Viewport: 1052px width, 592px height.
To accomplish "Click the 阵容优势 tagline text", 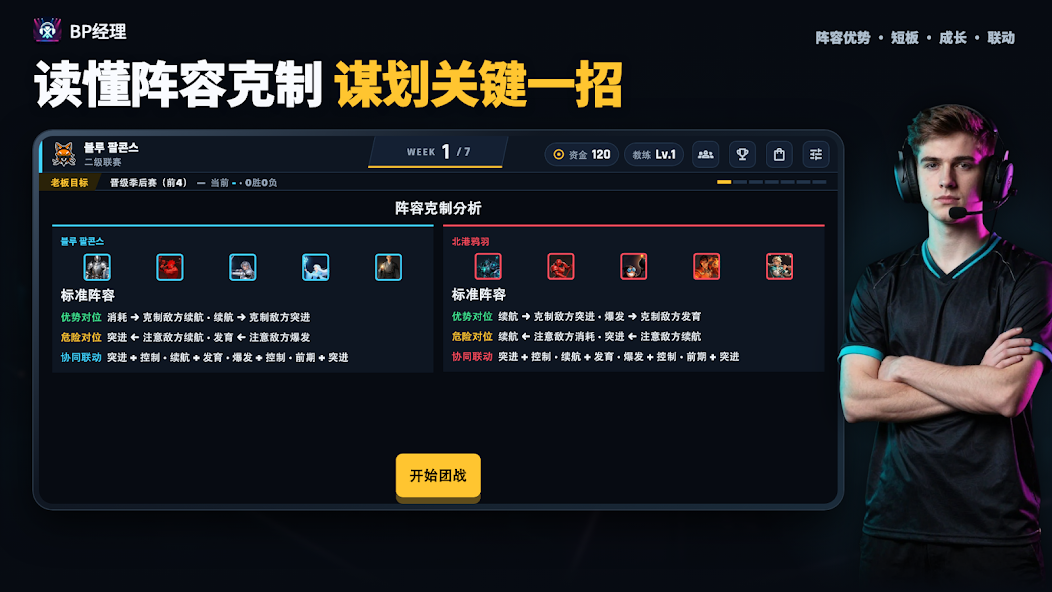I will point(843,38).
